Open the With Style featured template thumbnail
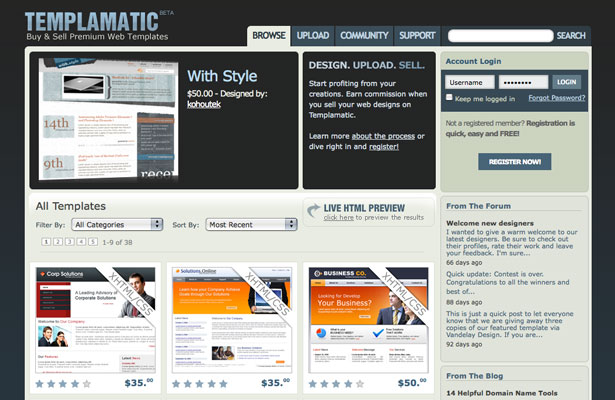The image size is (615, 400). point(109,119)
